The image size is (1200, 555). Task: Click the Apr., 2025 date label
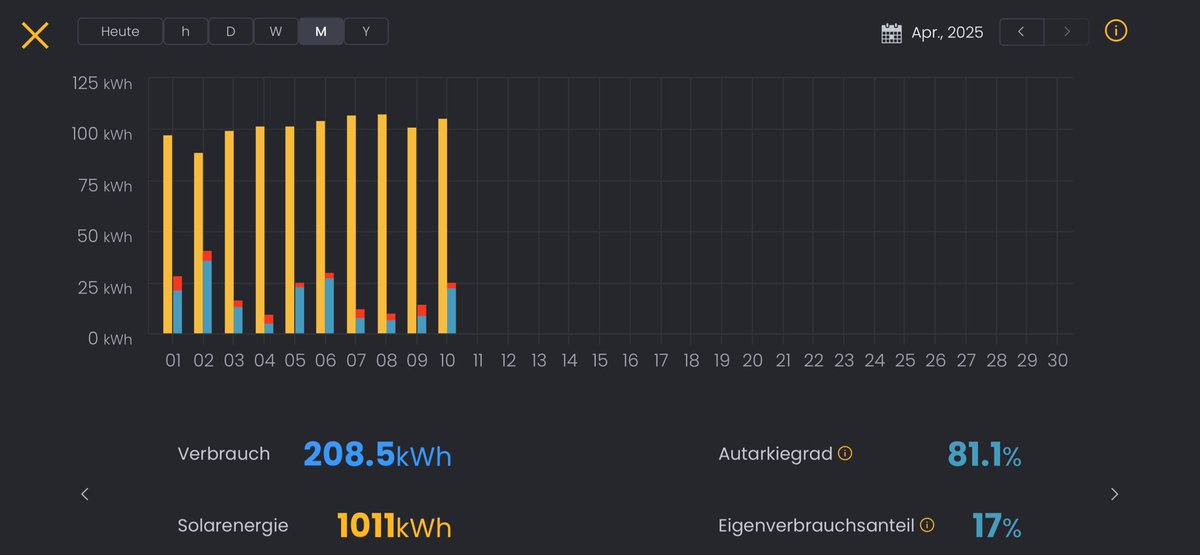(x=947, y=33)
